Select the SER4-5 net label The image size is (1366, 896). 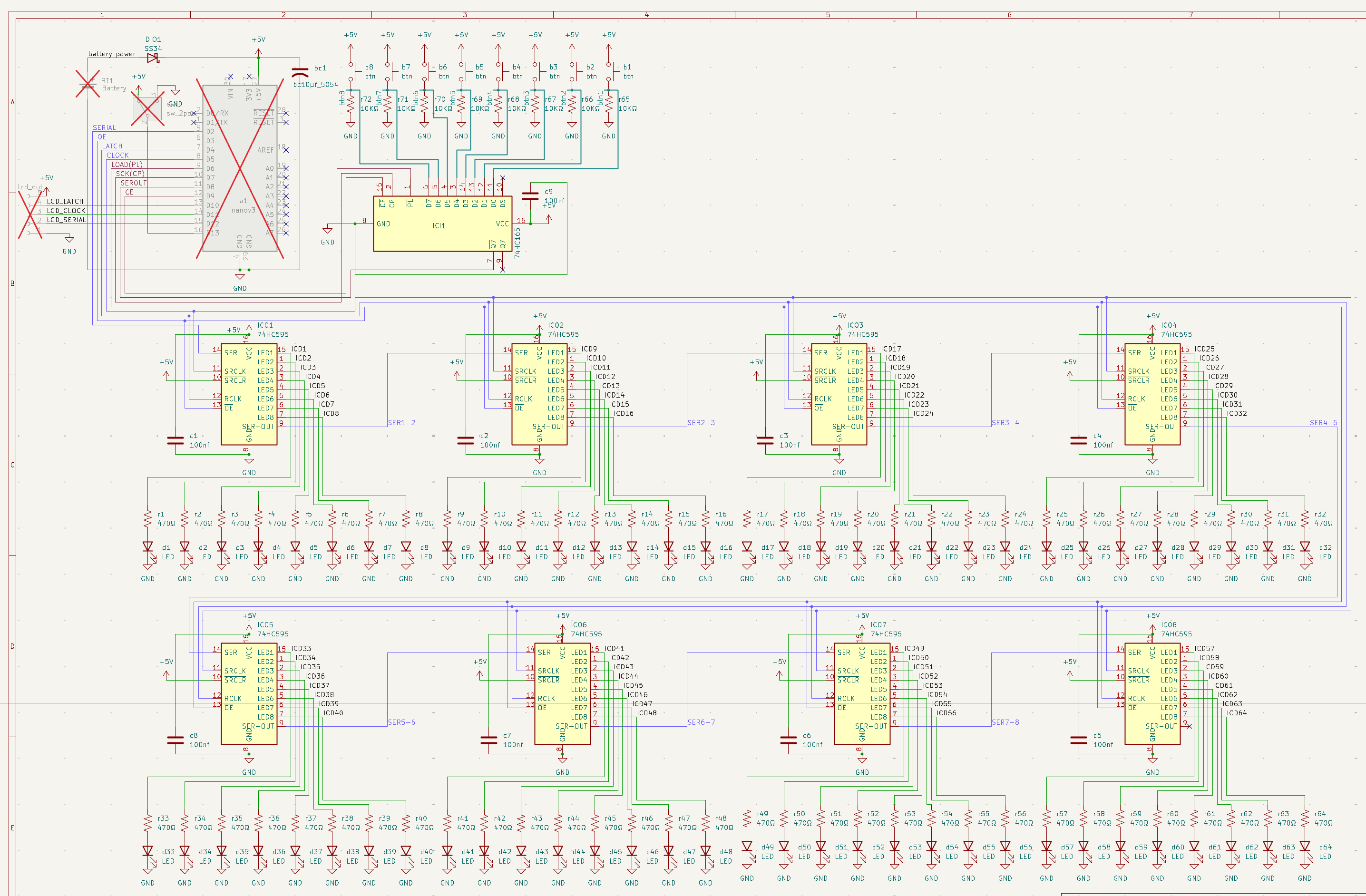(x=1323, y=423)
